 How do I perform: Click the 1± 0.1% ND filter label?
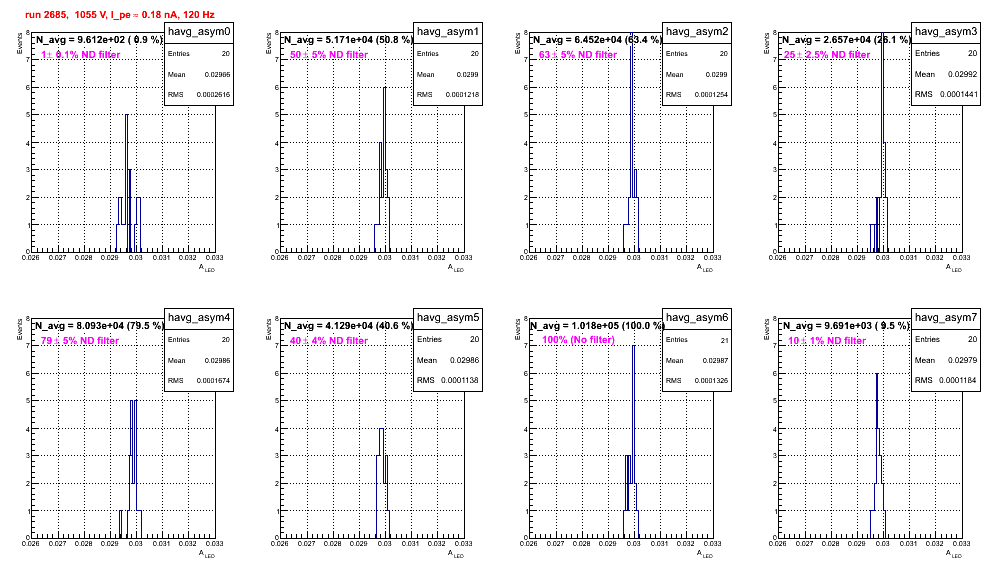click(x=81, y=55)
